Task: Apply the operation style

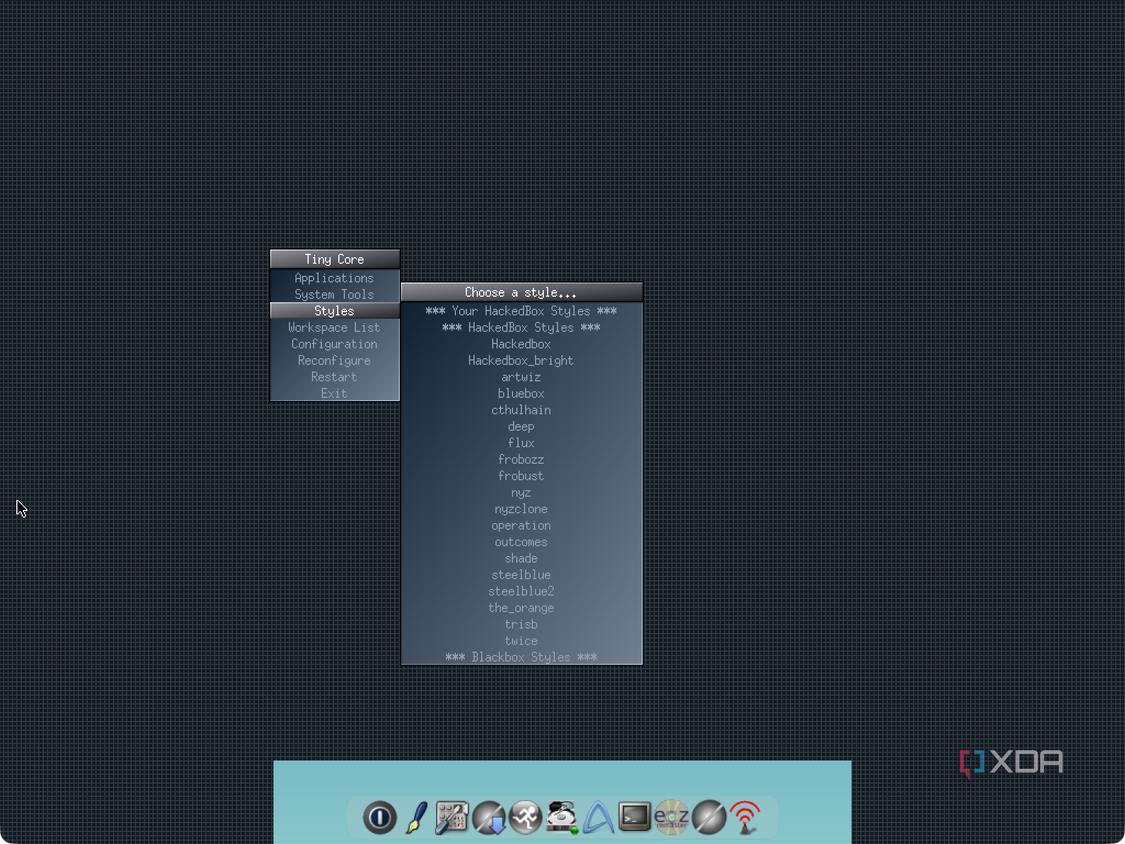Action: coord(522,525)
